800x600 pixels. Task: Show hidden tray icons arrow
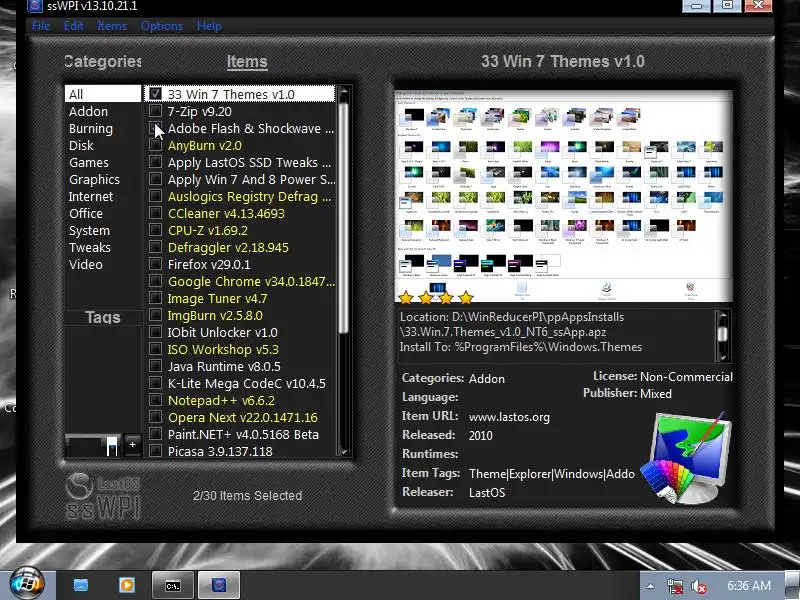coord(650,586)
